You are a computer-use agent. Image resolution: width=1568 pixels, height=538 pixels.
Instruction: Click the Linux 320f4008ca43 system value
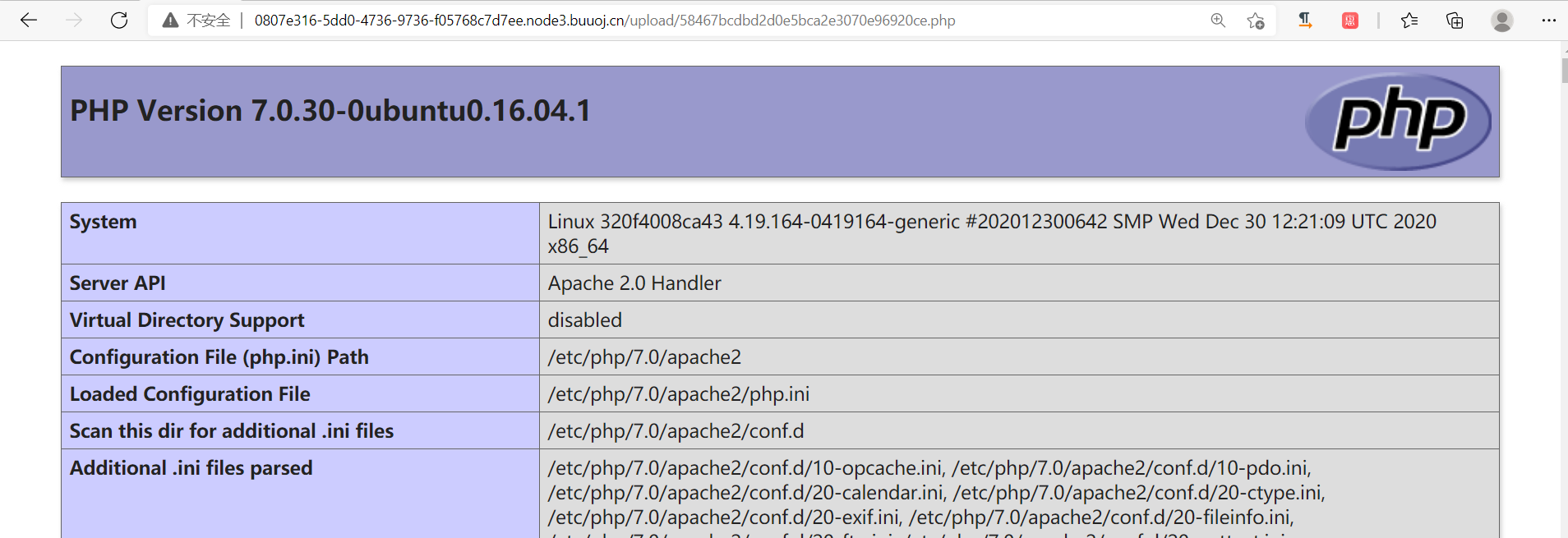point(992,233)
